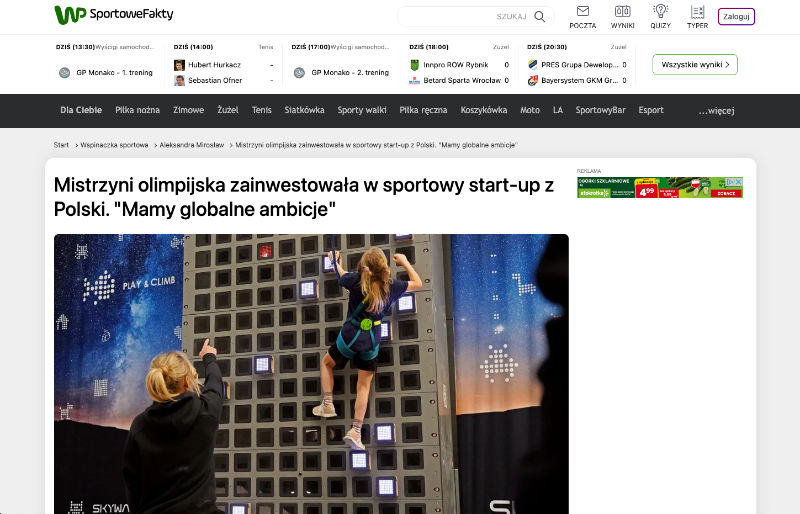The height and width of the screenshot is (514, 800).
Task: Click Hubert Hurkacz player photo
Action: (179, 65)
